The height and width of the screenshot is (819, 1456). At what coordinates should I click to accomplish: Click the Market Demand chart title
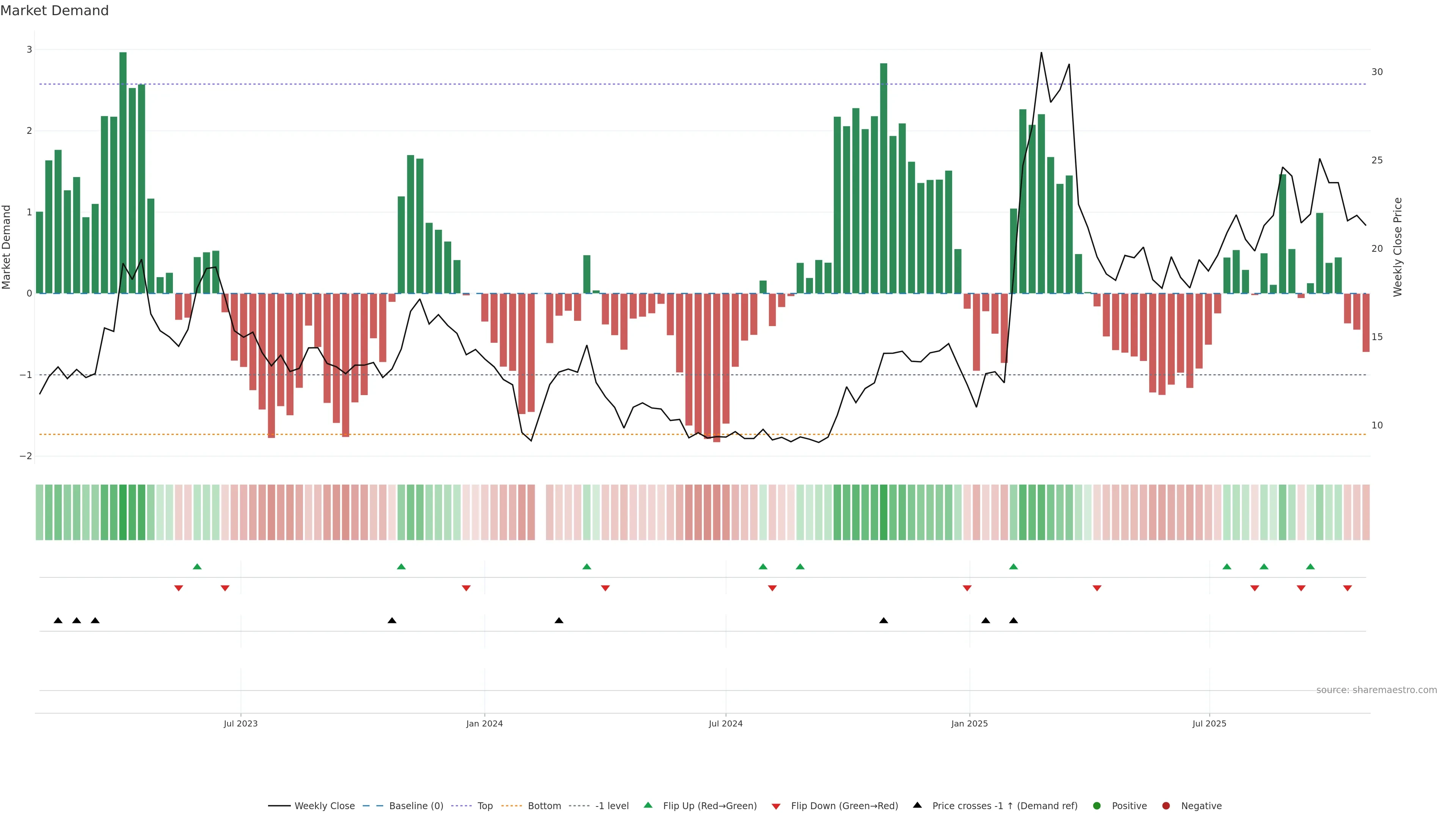point(55,11)
